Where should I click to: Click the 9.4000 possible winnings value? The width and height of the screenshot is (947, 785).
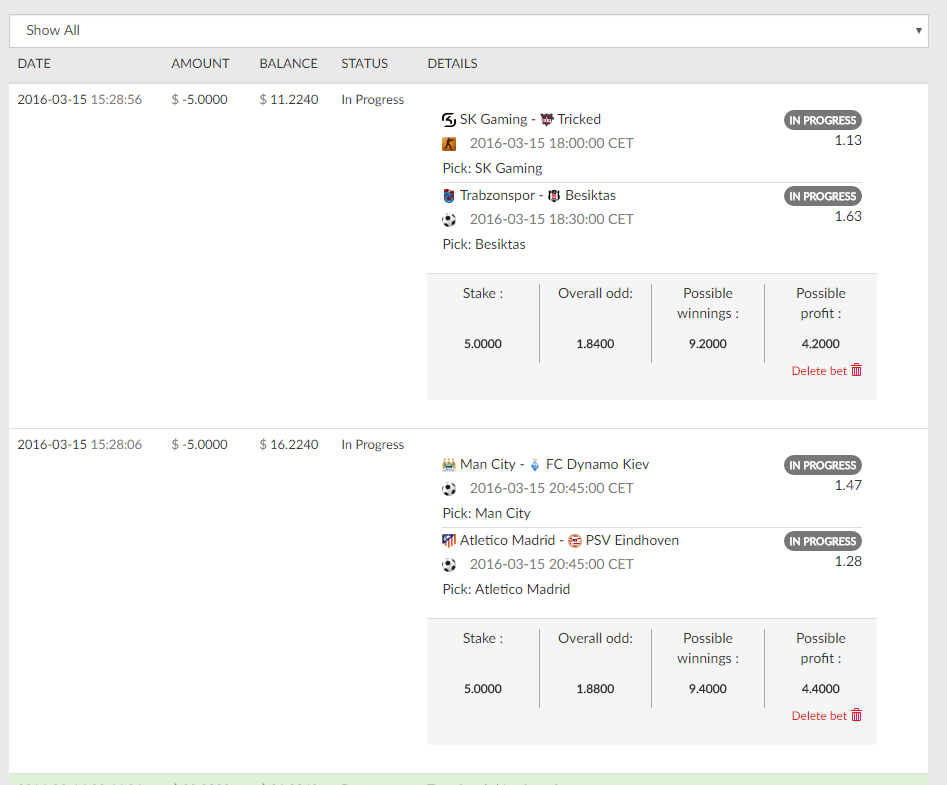click(708, 689)
